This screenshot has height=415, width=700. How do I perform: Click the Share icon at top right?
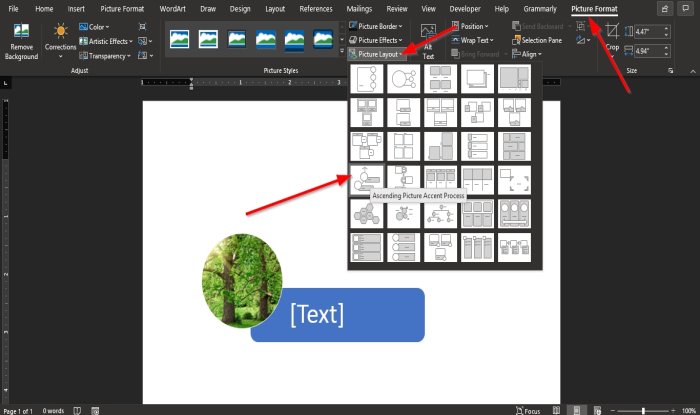point(665,8)
